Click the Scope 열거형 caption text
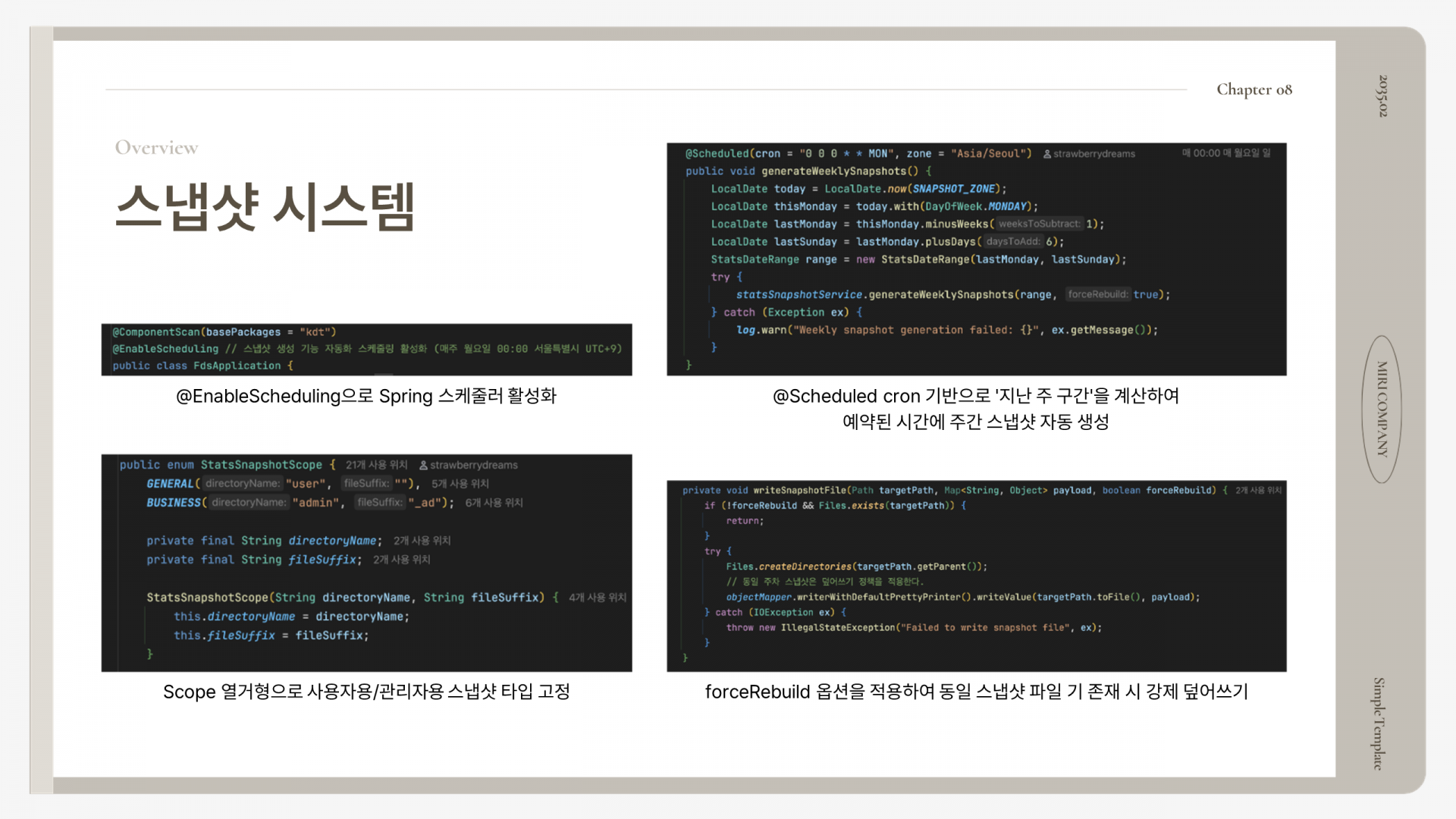The image size is (1456, 819). pyautogui.click(x=366, y=692)
